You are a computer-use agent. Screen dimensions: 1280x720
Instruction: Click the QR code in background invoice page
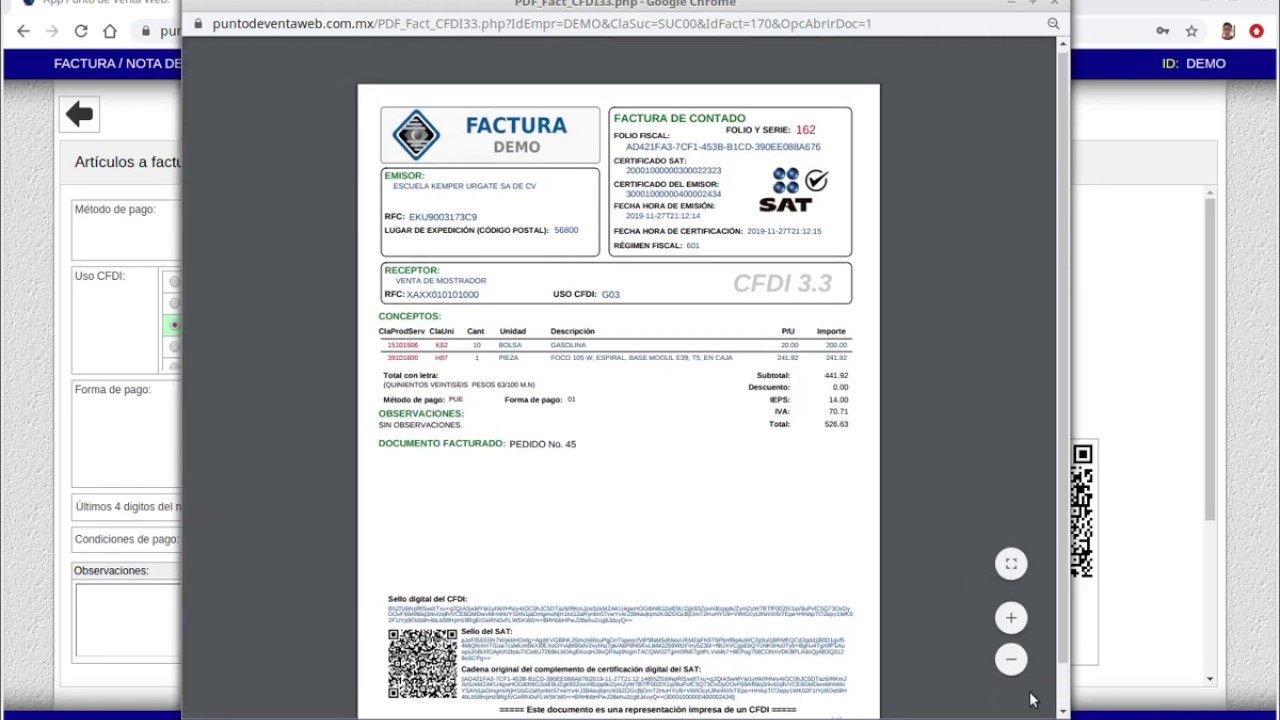(x=1082, y=511)
